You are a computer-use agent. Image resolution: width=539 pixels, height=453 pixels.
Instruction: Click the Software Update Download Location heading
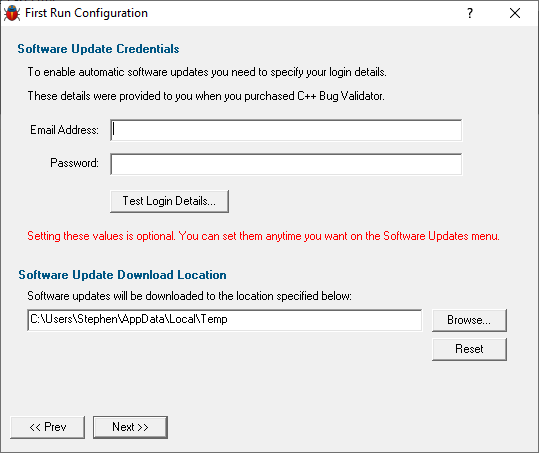pyautogui.click(x=122, y=275)
